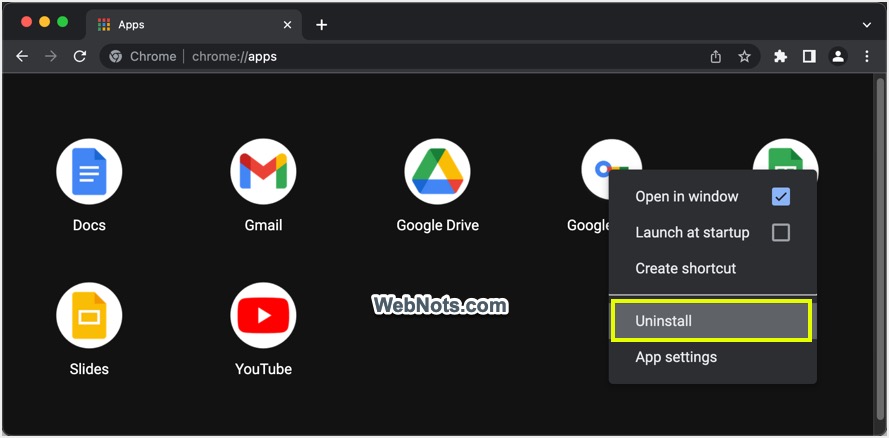This screenshot has height=438, width=889.
Task: Click the red close window button
Action: pyautogui.click(x=26, y=22)
